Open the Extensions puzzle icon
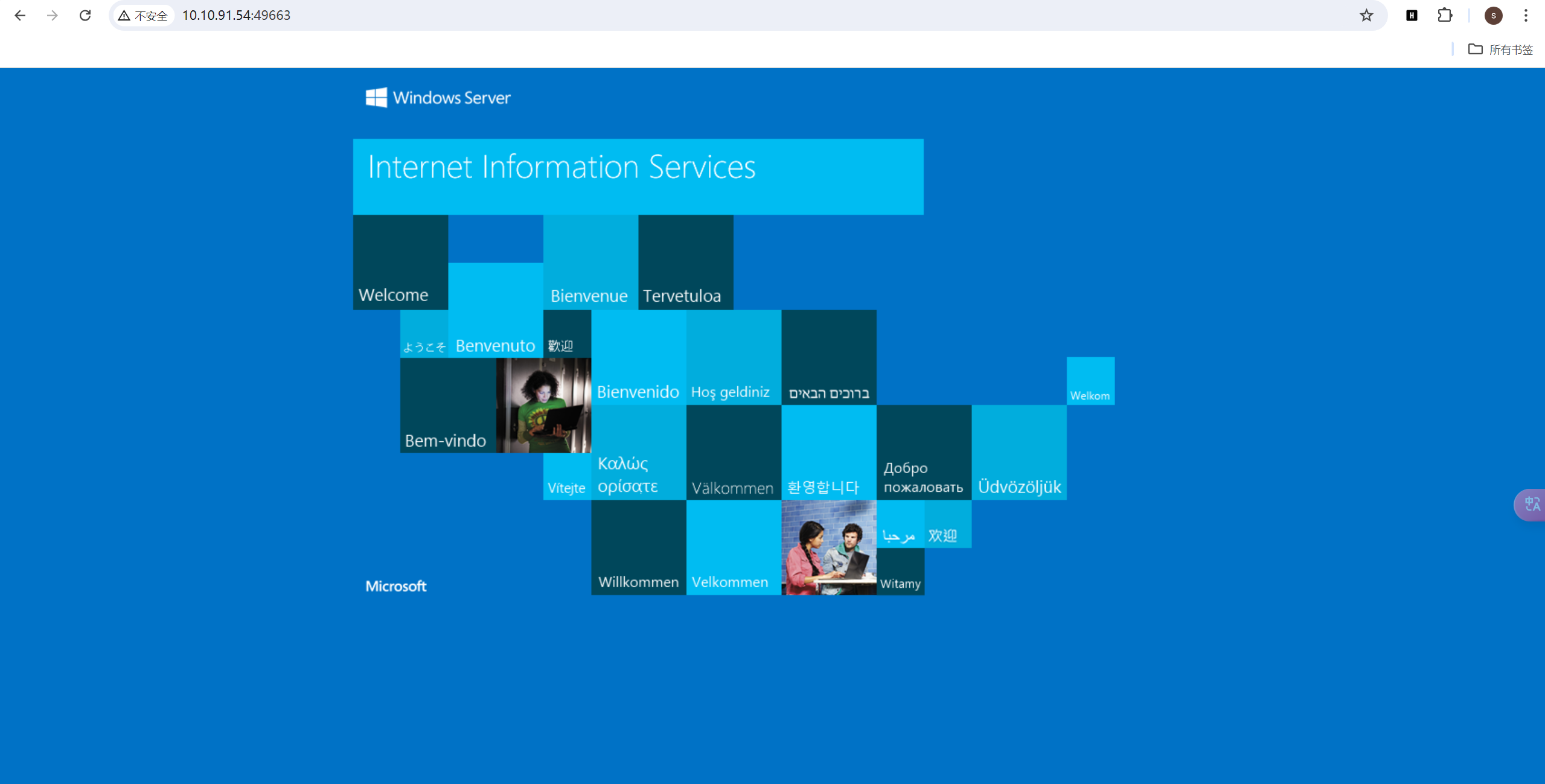 [x=1445, y=15]
